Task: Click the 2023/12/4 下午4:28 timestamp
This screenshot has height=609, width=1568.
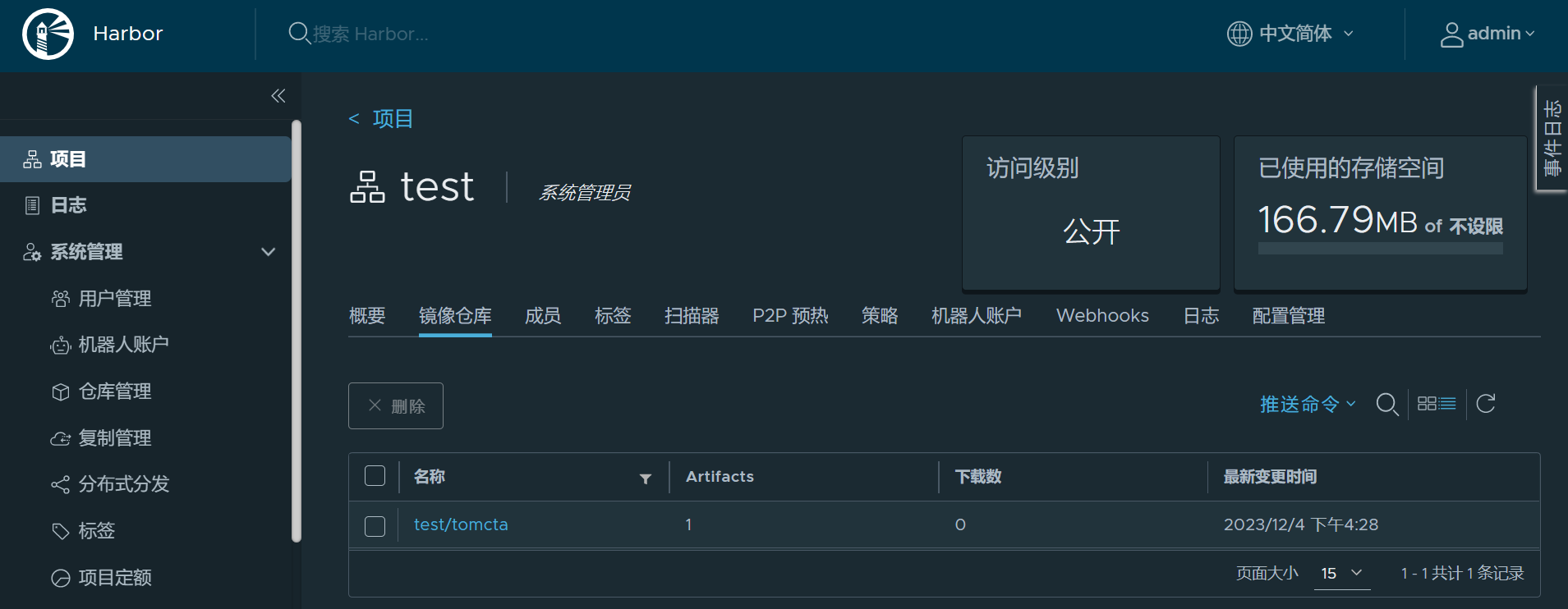Action: coord(1301,524)
